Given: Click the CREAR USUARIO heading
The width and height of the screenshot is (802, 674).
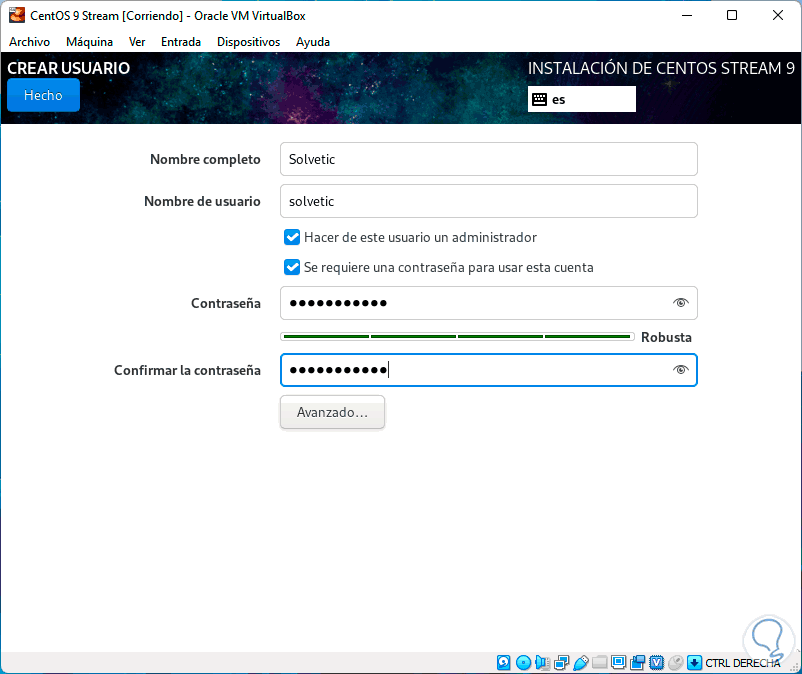Looking at the screenshot, I should click(69, 68).
